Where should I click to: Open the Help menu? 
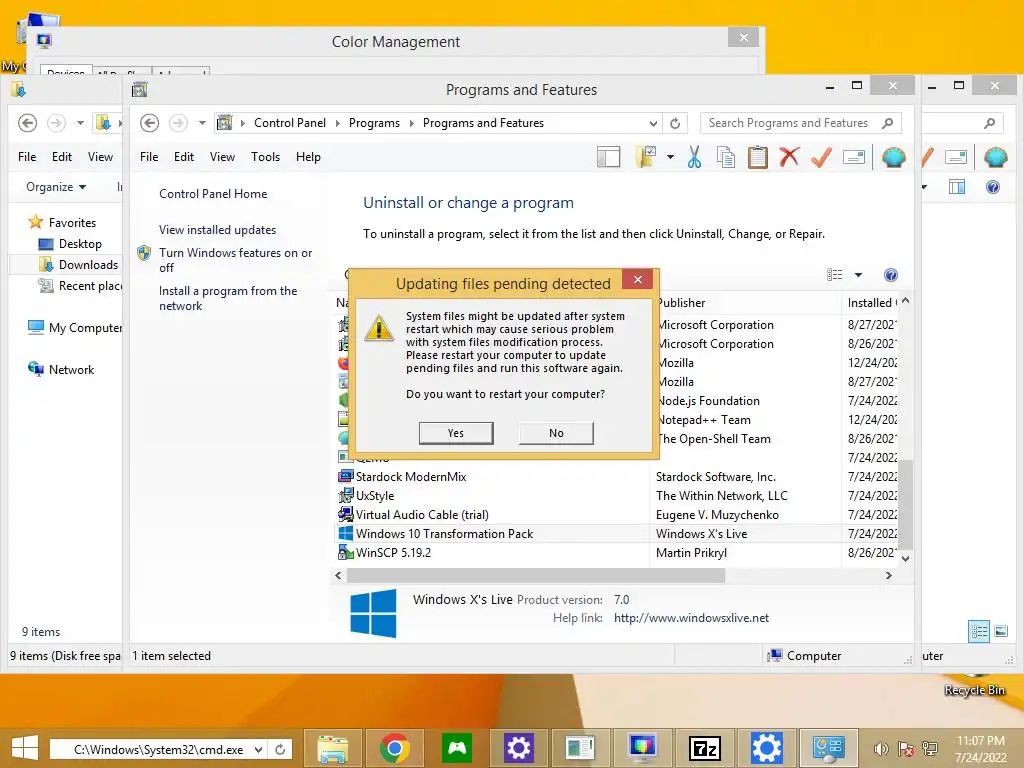click(x=308, y=157)
